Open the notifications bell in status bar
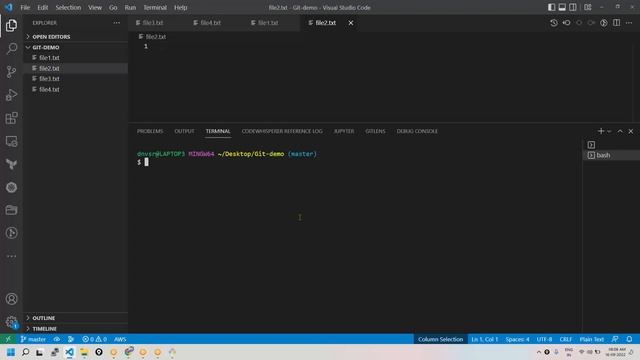The image size is (640, 360). pos(629,339)
